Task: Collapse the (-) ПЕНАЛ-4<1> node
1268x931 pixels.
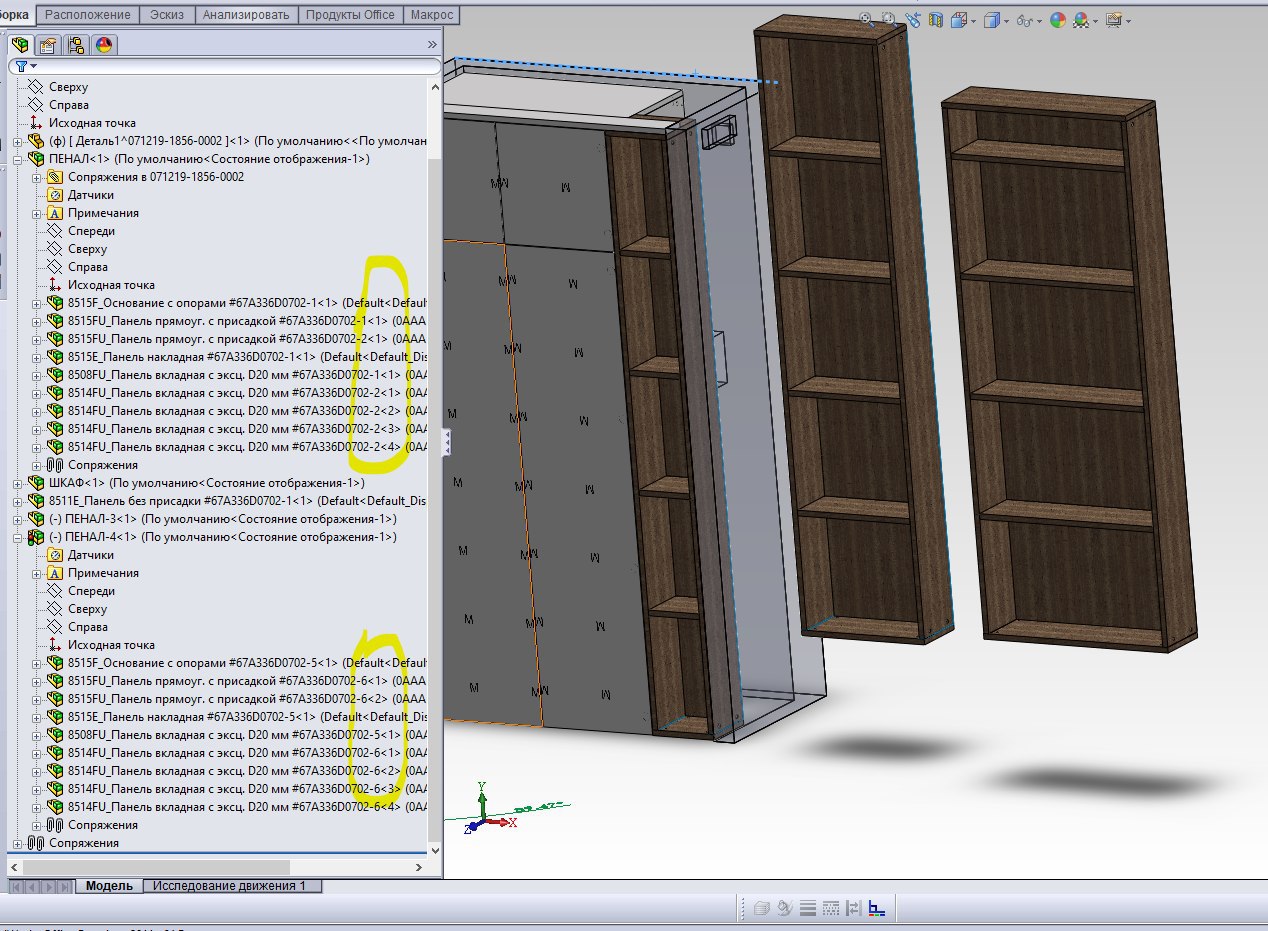Action: [x=17, y=537]
